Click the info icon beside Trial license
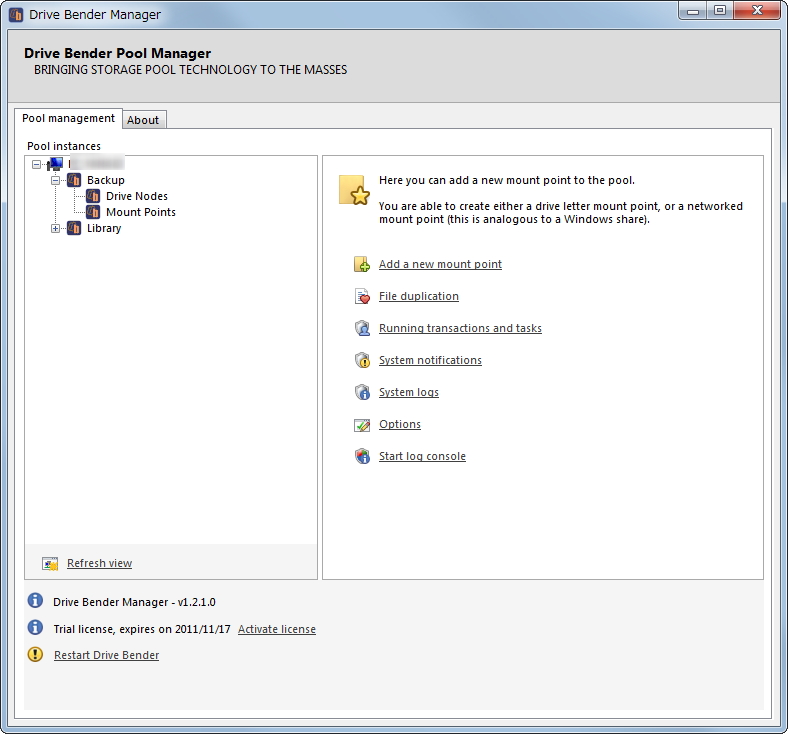788x734 pixels. coord(35,627)
